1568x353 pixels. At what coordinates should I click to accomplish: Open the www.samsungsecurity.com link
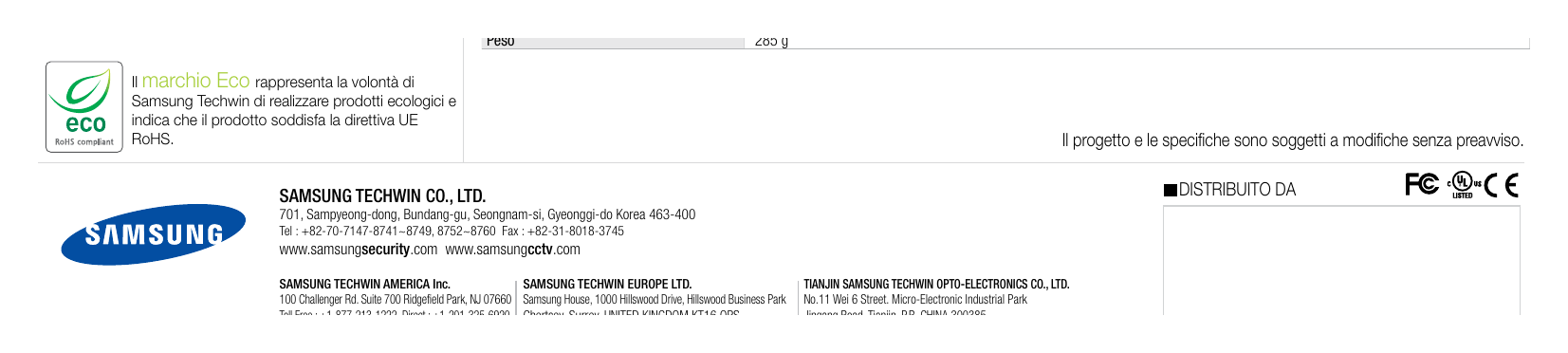point(359,250)
